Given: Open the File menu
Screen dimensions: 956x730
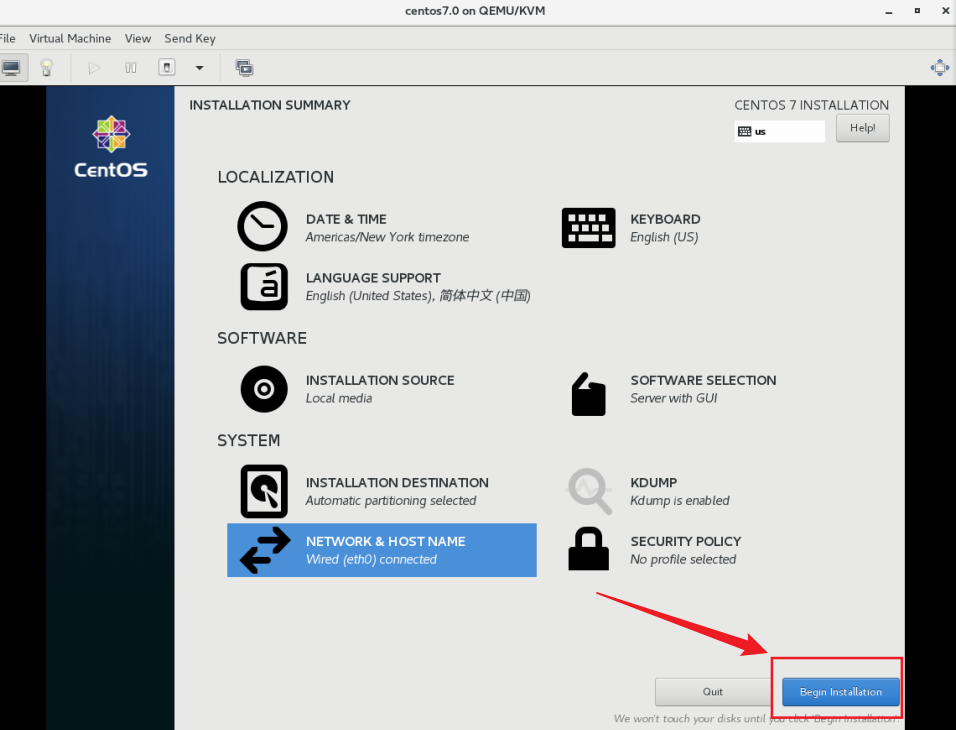Looking at the screenshot, I should tap(7, 38).
